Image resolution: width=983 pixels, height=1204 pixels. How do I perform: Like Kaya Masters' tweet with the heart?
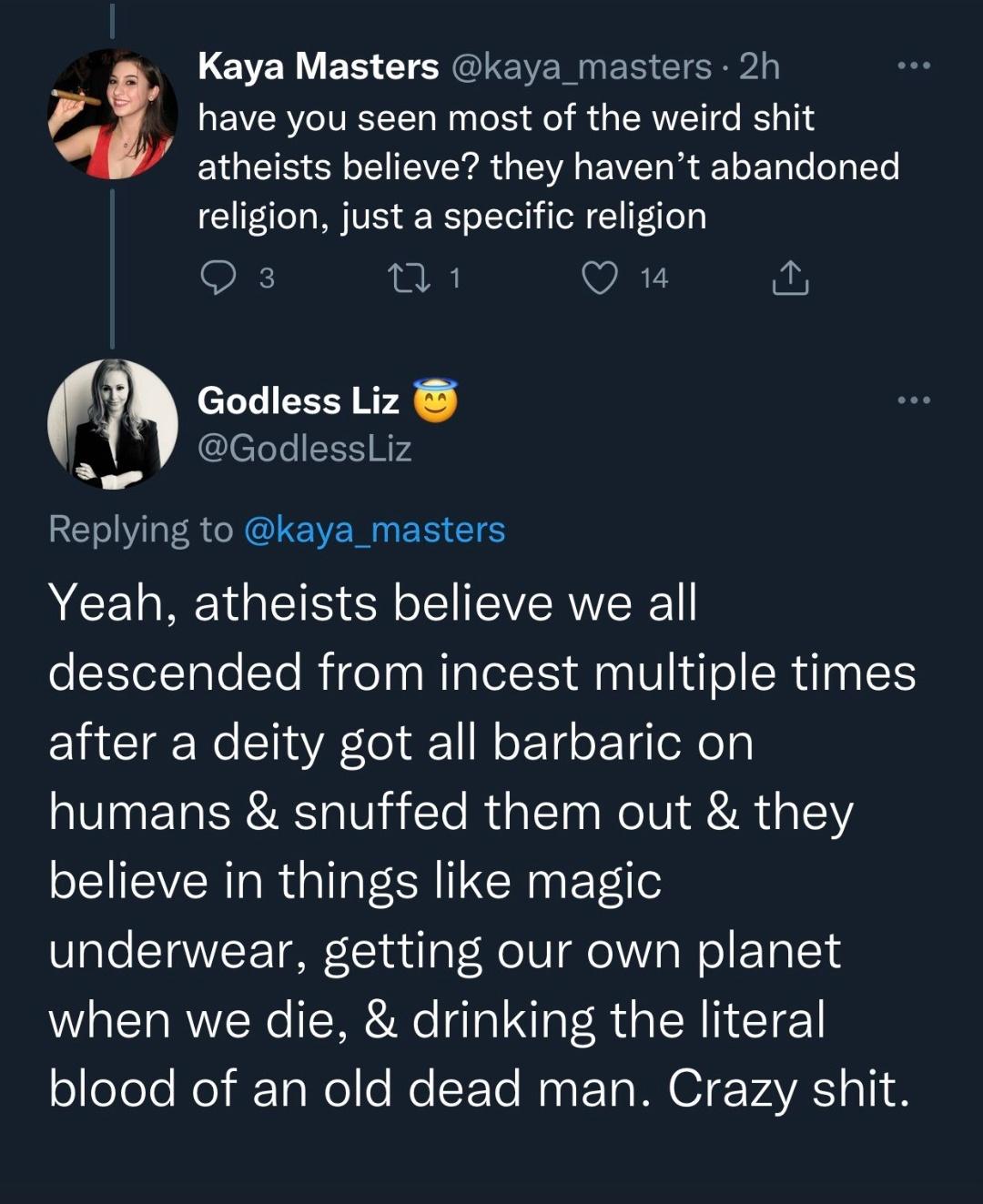click(x=600, y=278)
